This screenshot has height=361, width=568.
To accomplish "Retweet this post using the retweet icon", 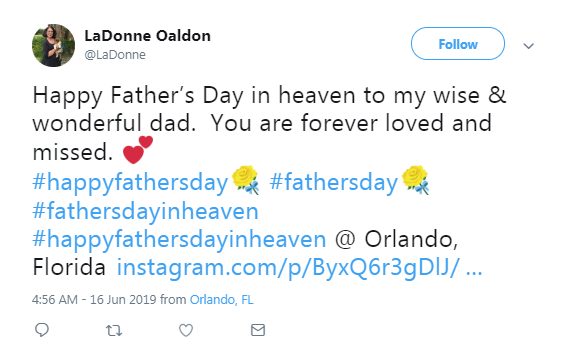I will pos(114,330).
